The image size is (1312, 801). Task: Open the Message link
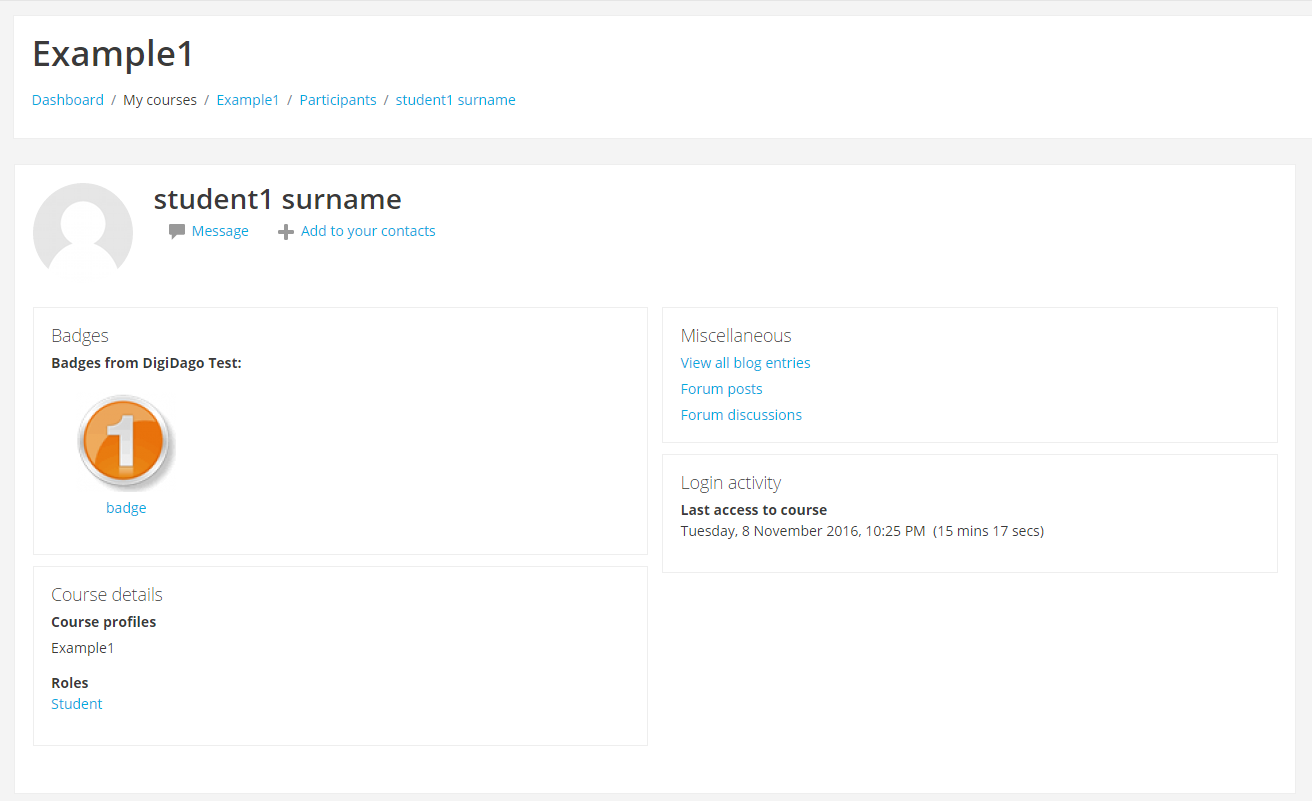pos(220,231)
